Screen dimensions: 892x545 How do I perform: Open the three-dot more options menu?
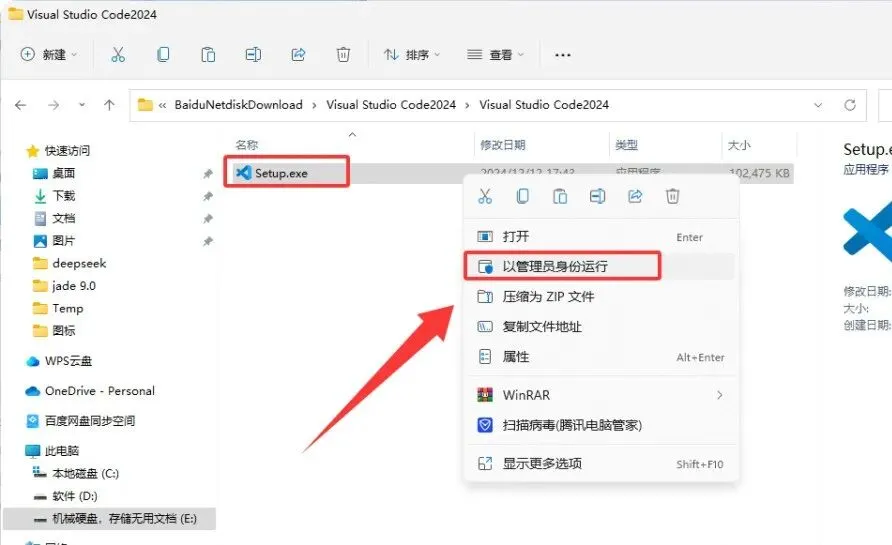pos(563,55)
